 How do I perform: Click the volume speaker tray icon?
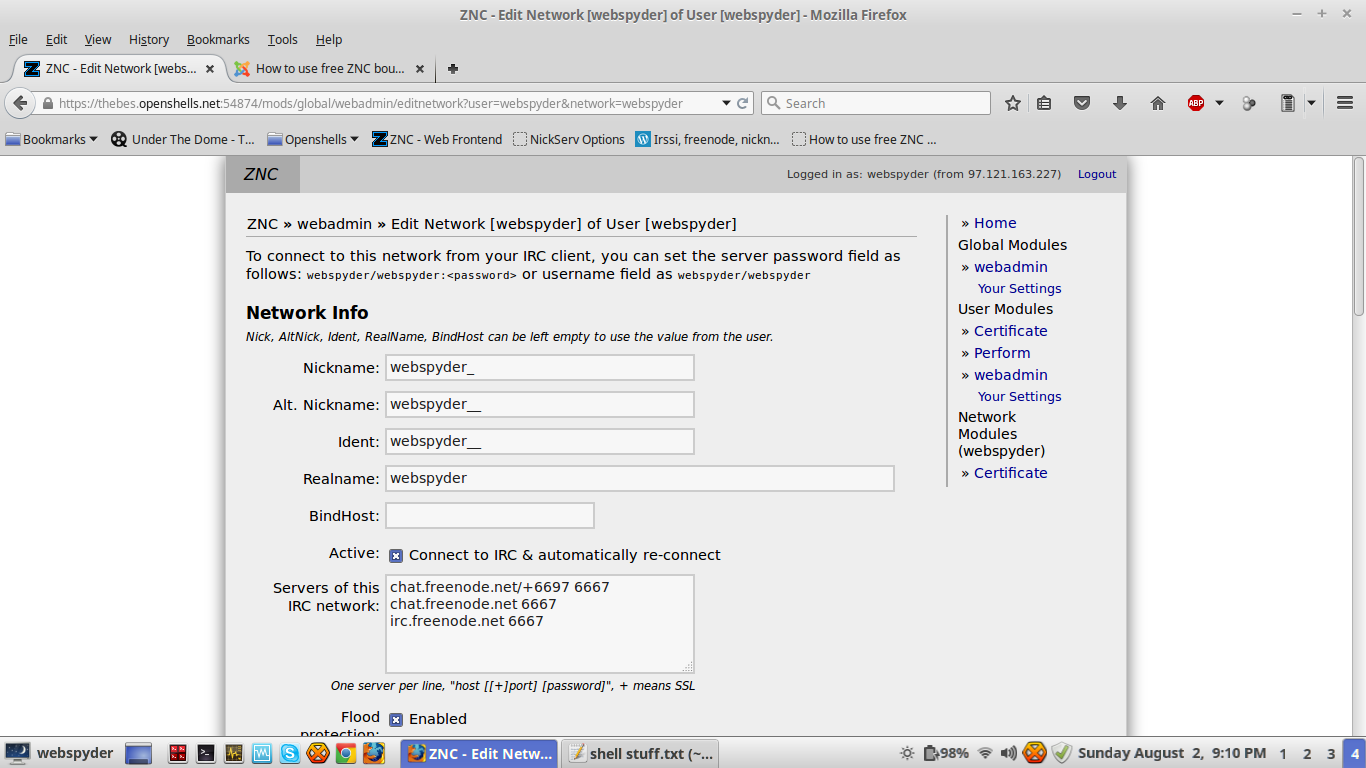coord(1009,753)
